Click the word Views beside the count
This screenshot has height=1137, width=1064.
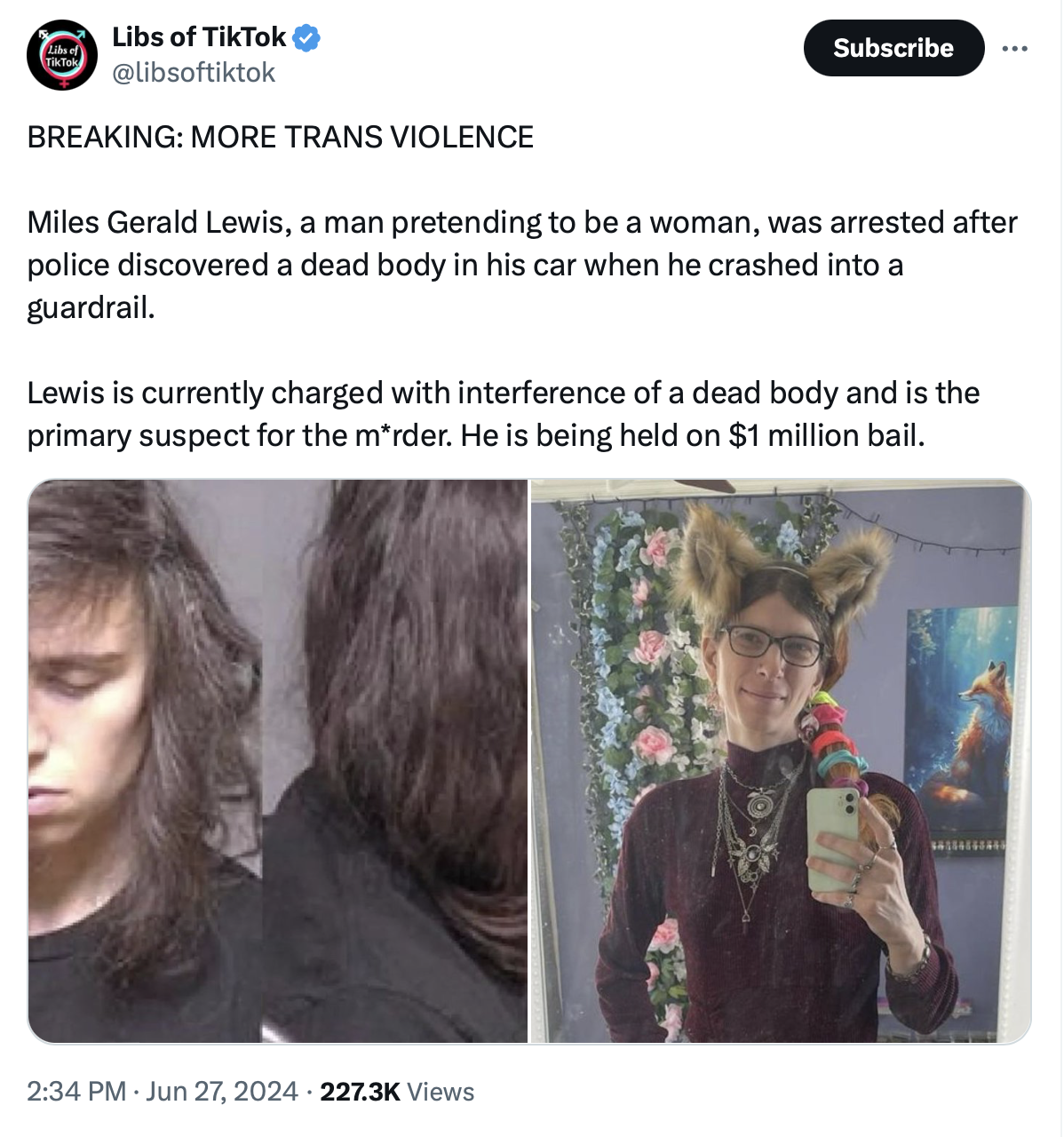[x=441, y=1091]
